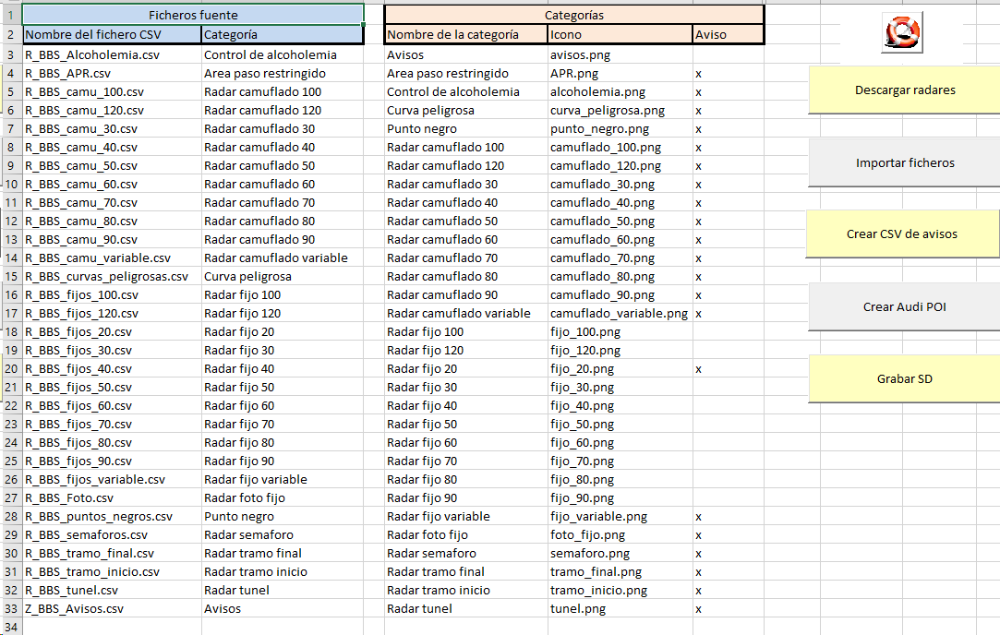
Task: Select the Ficheros fuente header cell
Action: 193,15
